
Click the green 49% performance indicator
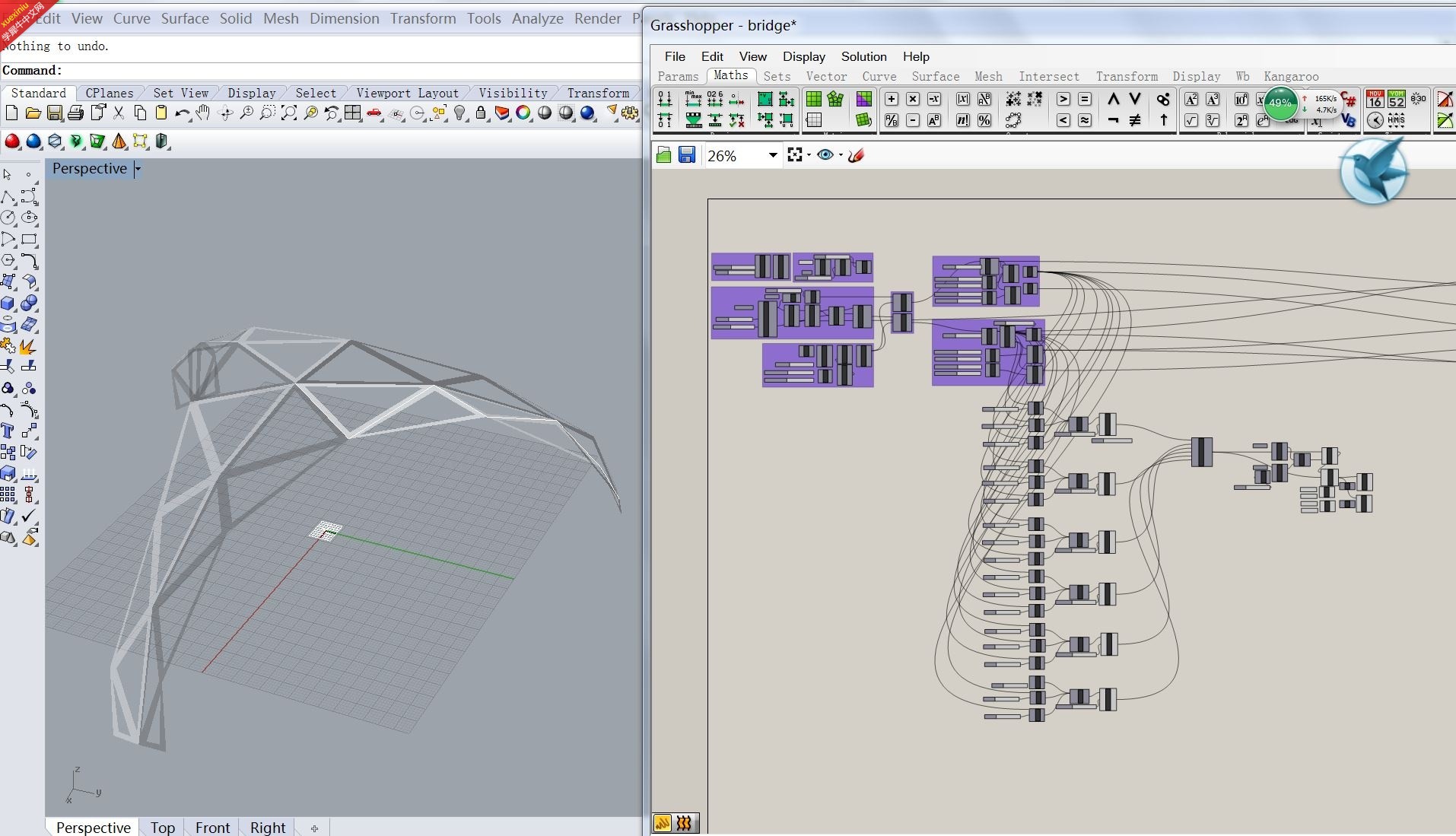1280,103
